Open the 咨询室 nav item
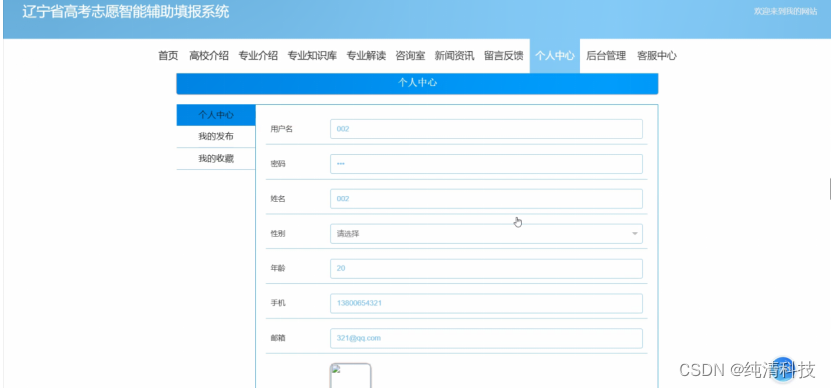 tap(410, 56)
